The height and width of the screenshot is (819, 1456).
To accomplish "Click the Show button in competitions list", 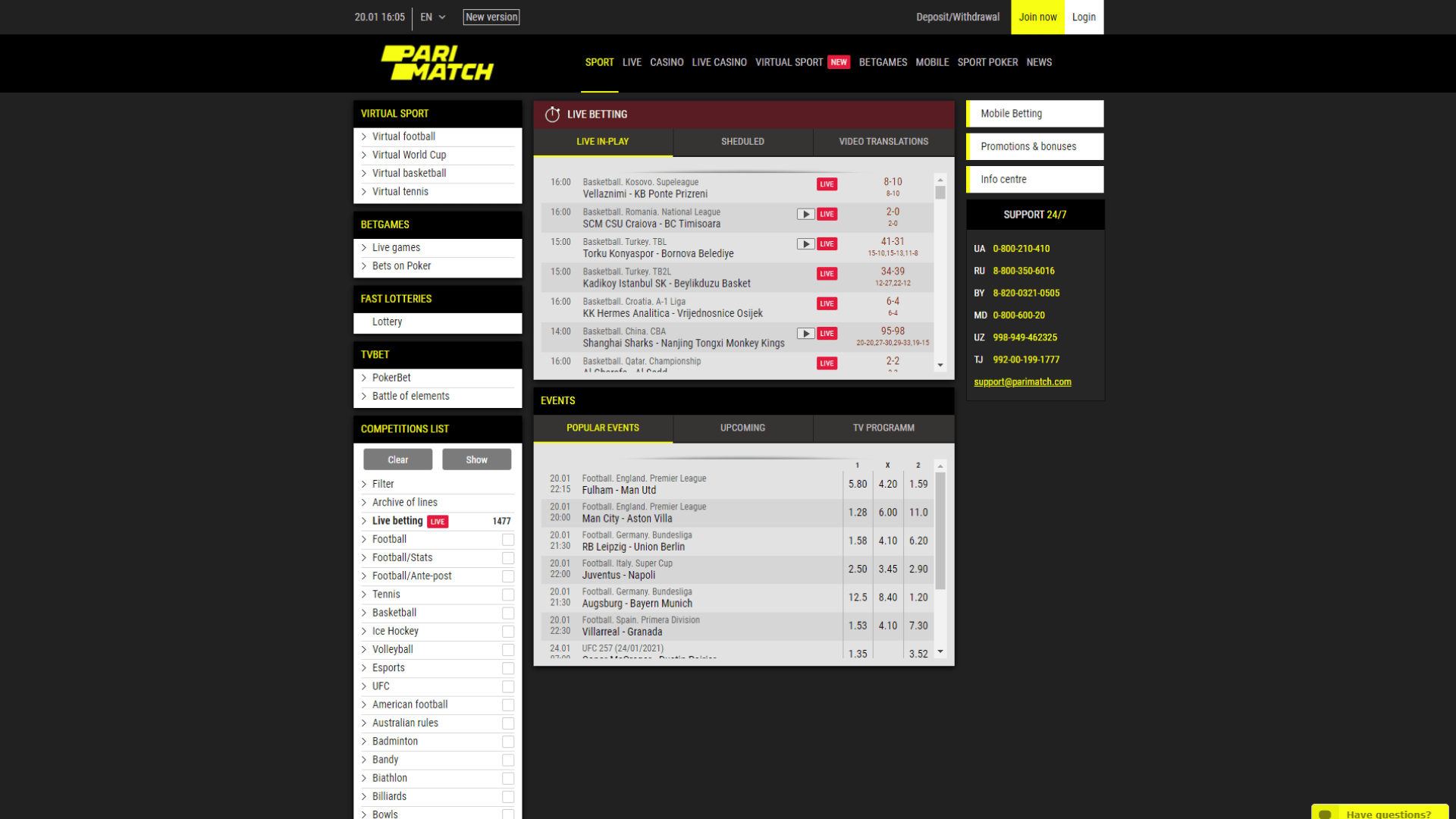I will tap(476, 459).
